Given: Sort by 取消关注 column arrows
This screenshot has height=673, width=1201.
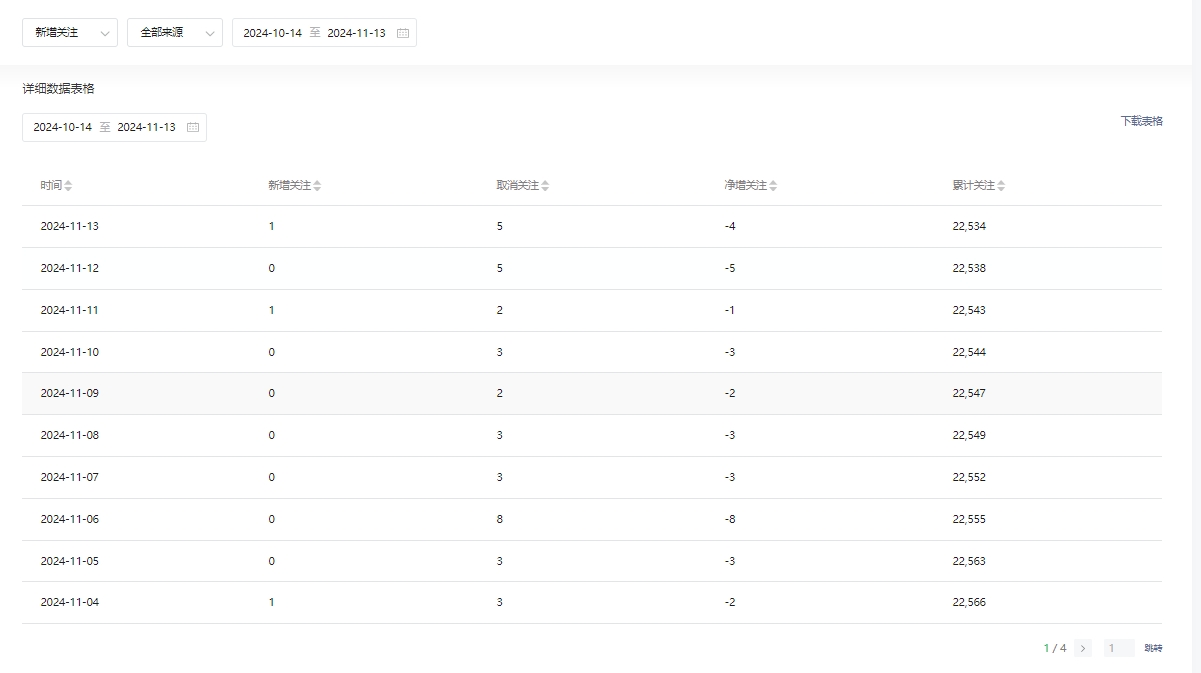Looking at the screenshot, I should click(x=545, y=186).
